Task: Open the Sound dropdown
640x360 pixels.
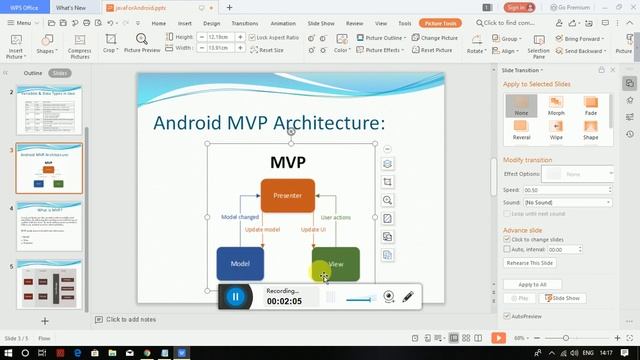Action: pos(568,202)
